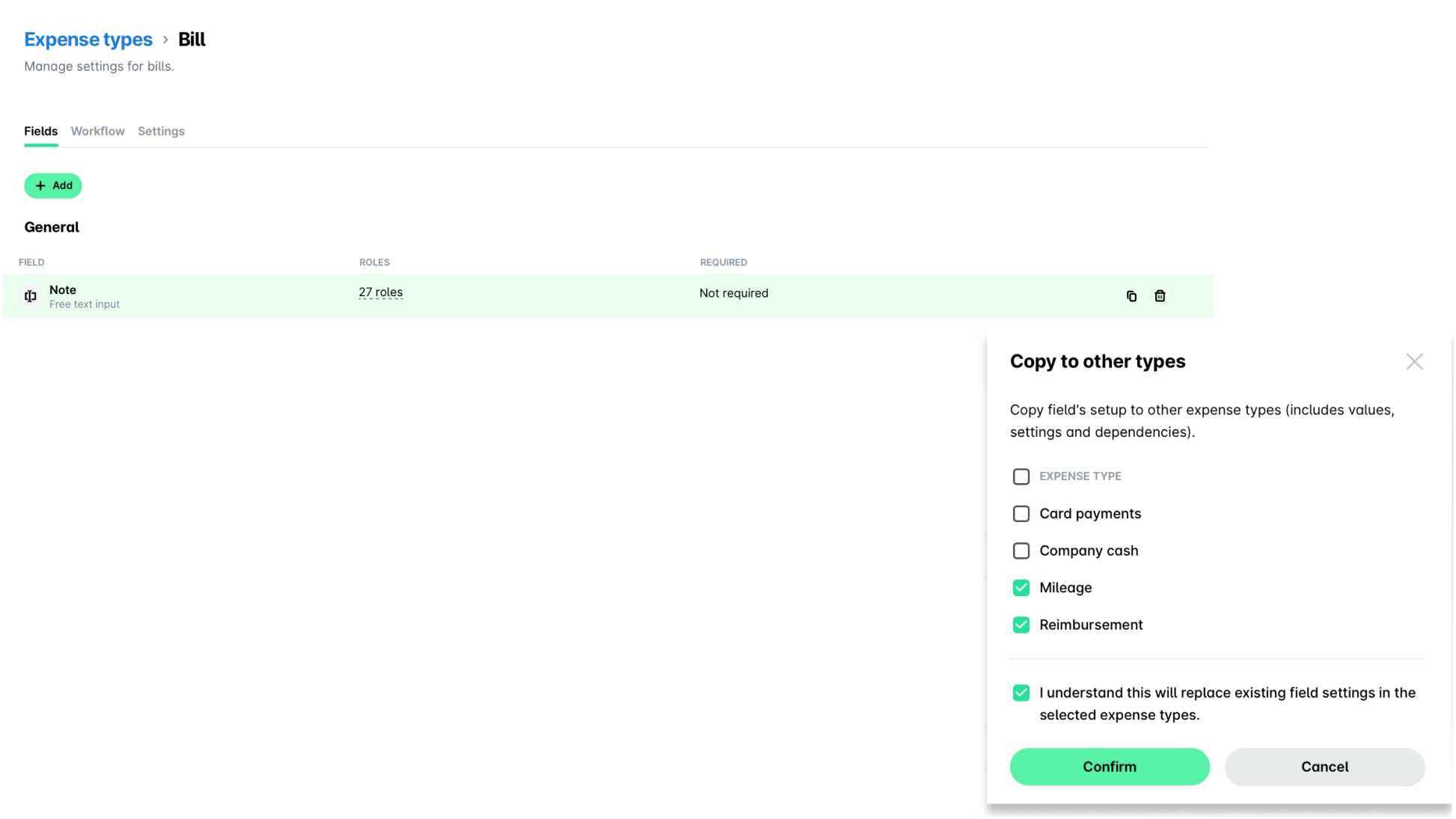Select the Fields tab
Image resolution: width=1456 pixels, height=819 pixels.
point(40,131)
